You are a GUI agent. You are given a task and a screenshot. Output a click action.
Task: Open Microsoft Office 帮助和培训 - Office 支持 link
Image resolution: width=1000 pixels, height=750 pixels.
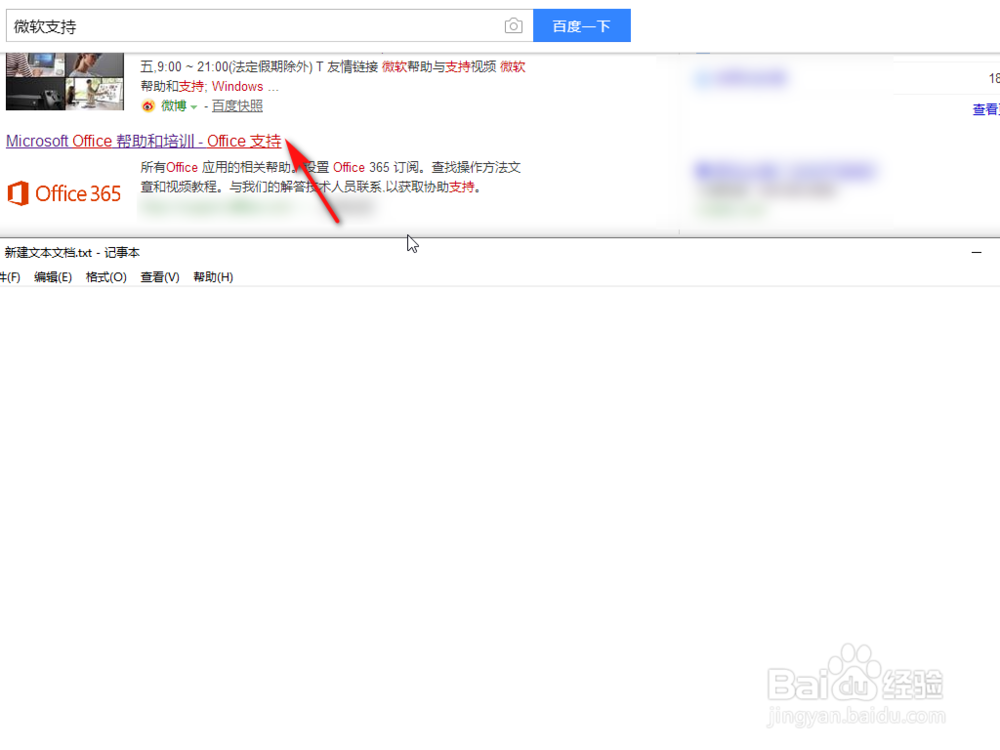point(143,141)
